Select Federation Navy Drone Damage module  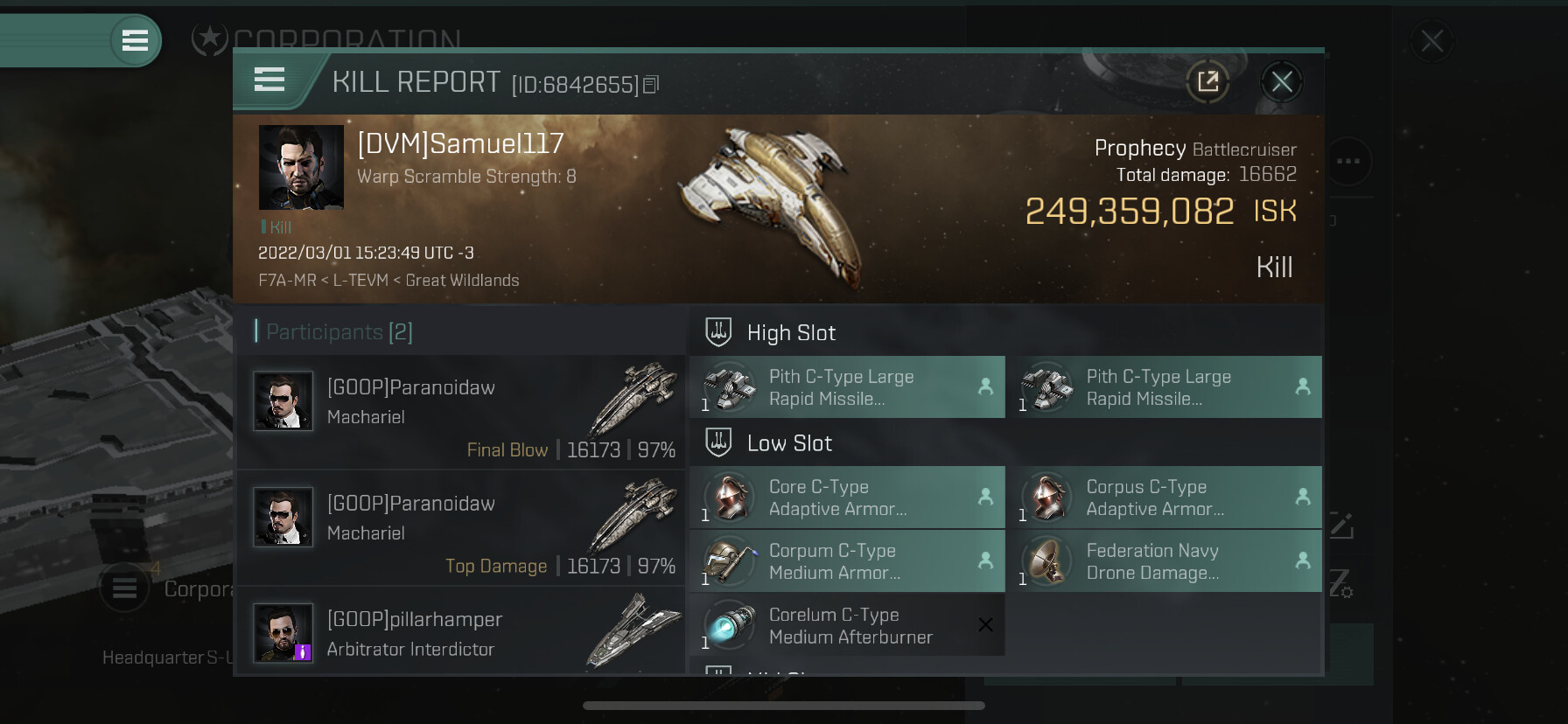point(1164,561)
